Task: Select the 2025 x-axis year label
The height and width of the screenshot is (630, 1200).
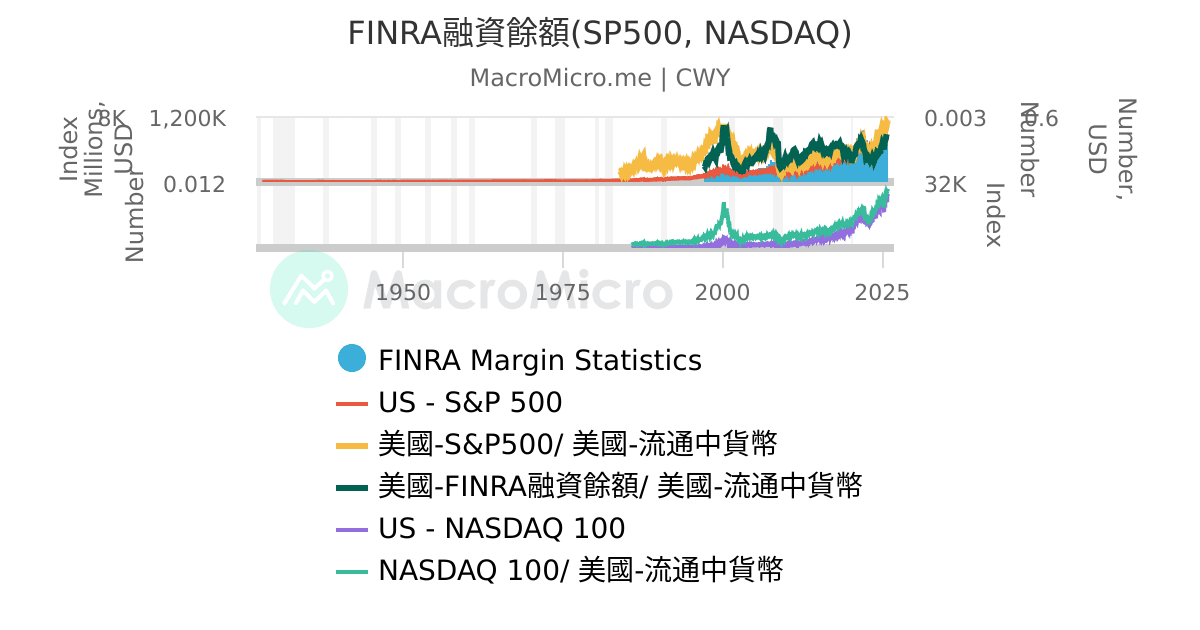Action: [882, 293]
